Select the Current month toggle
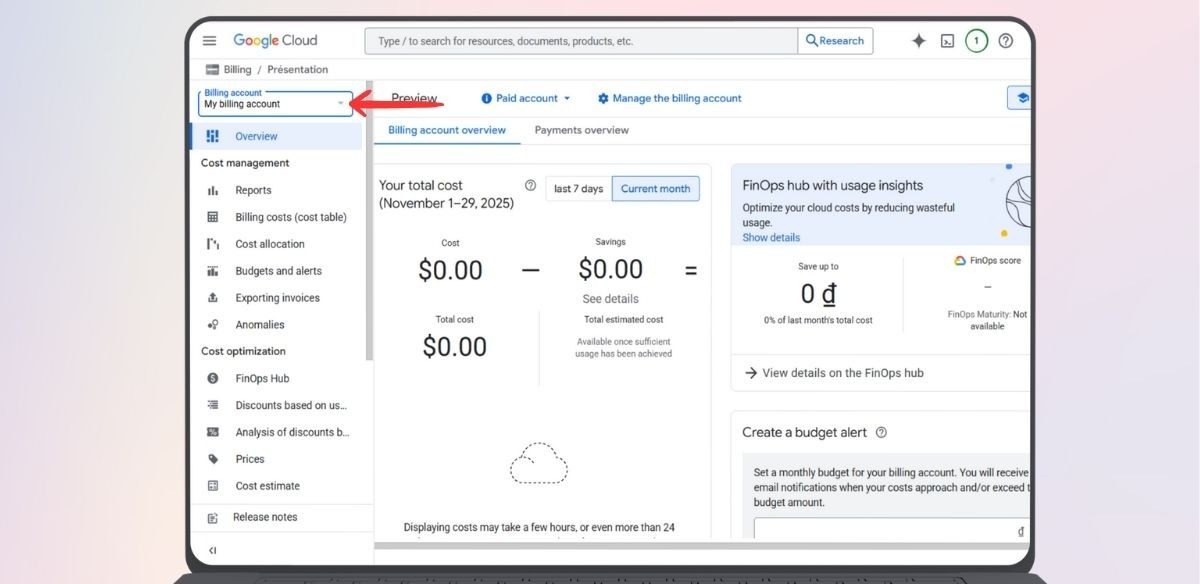This screenshot has height=584, width=1200. coord(655,189)
